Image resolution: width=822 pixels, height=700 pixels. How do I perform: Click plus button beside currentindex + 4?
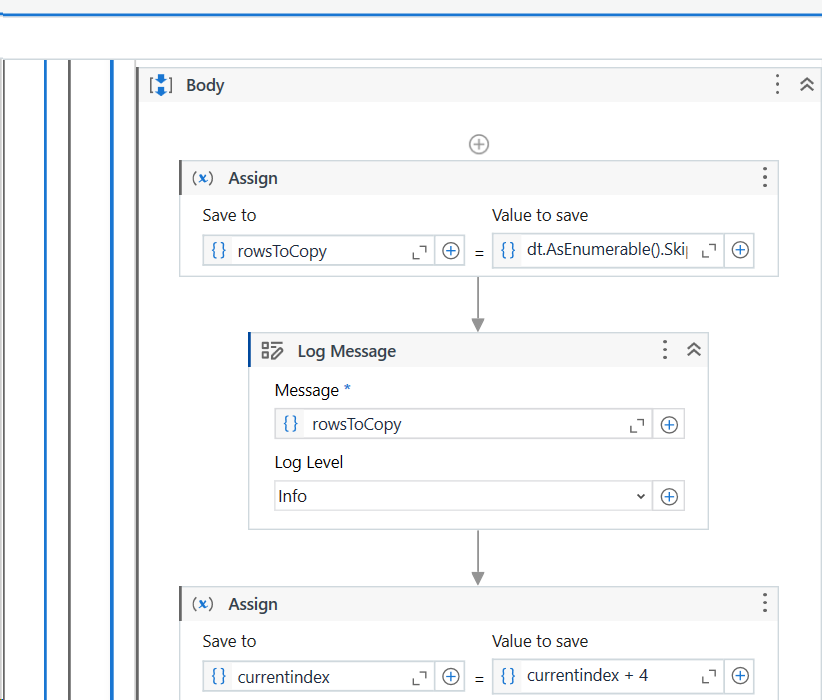(740, 676)
